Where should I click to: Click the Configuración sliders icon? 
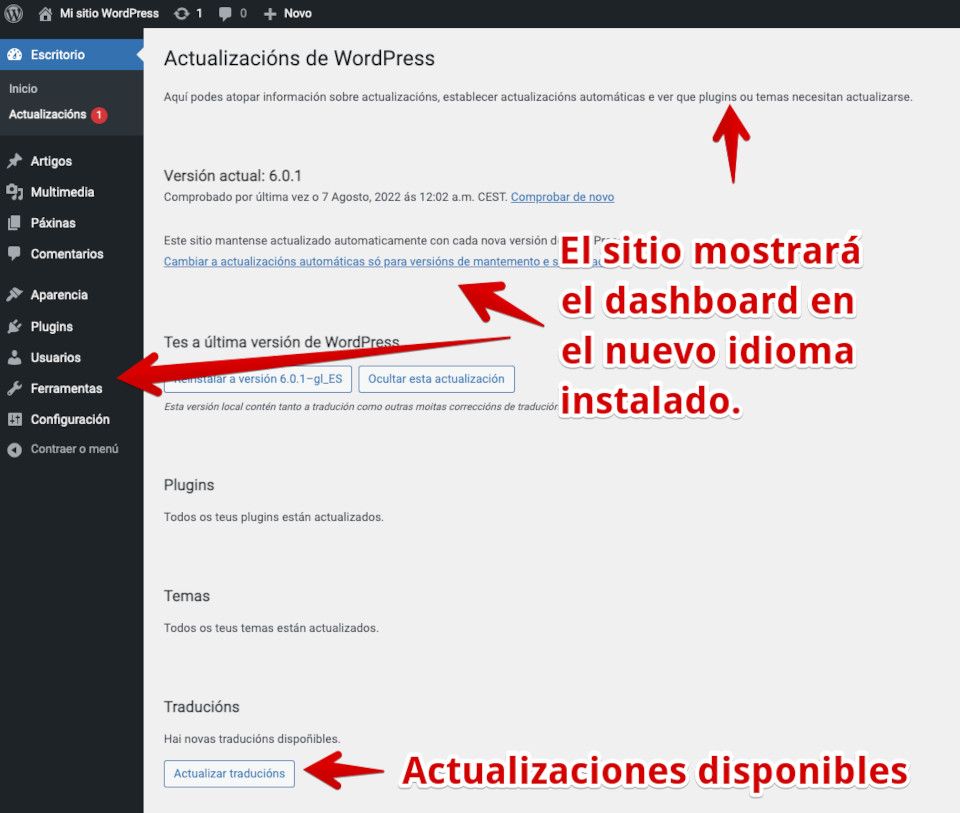coord(15,419)
